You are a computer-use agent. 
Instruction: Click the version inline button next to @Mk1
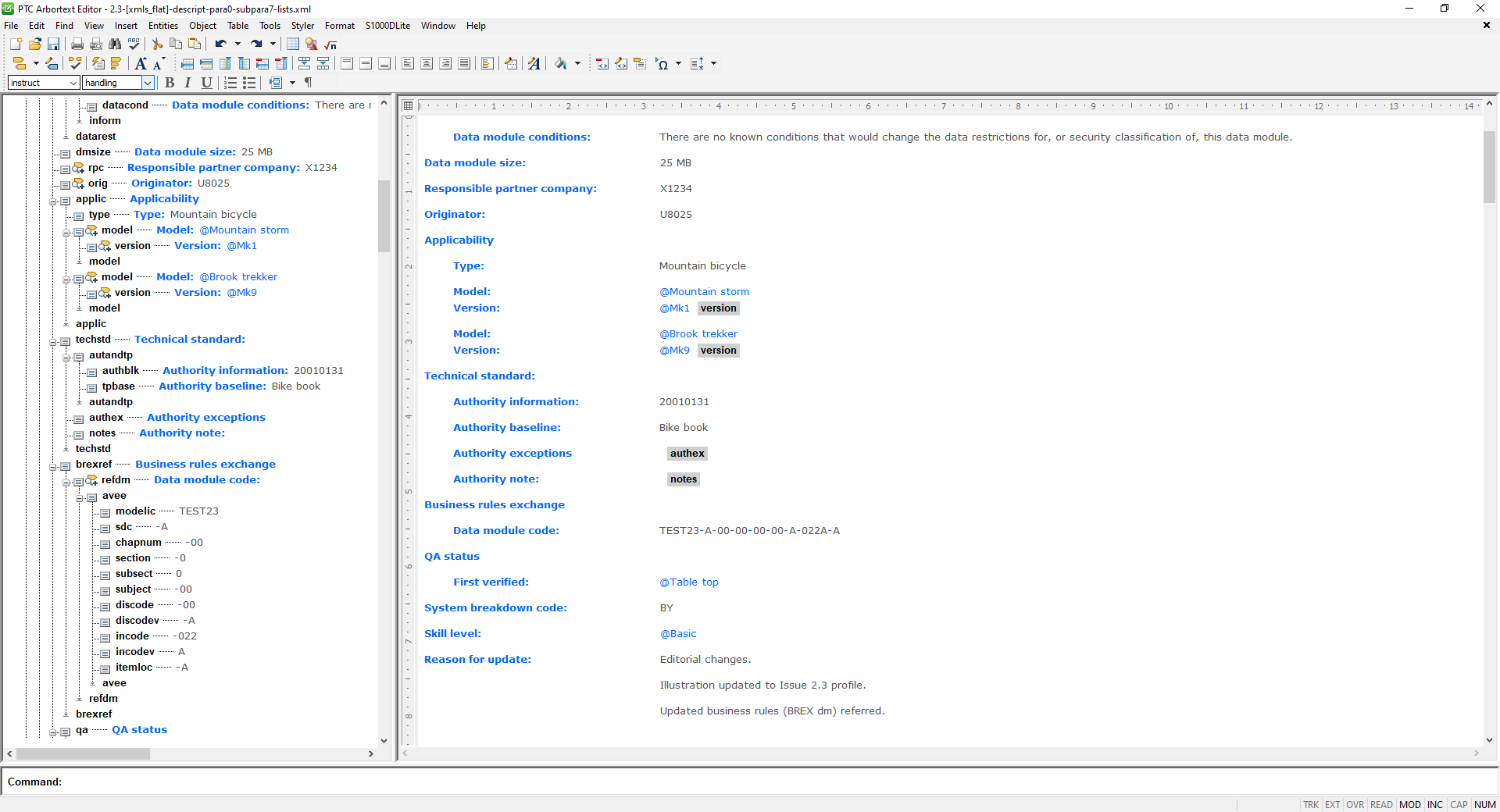718,308
